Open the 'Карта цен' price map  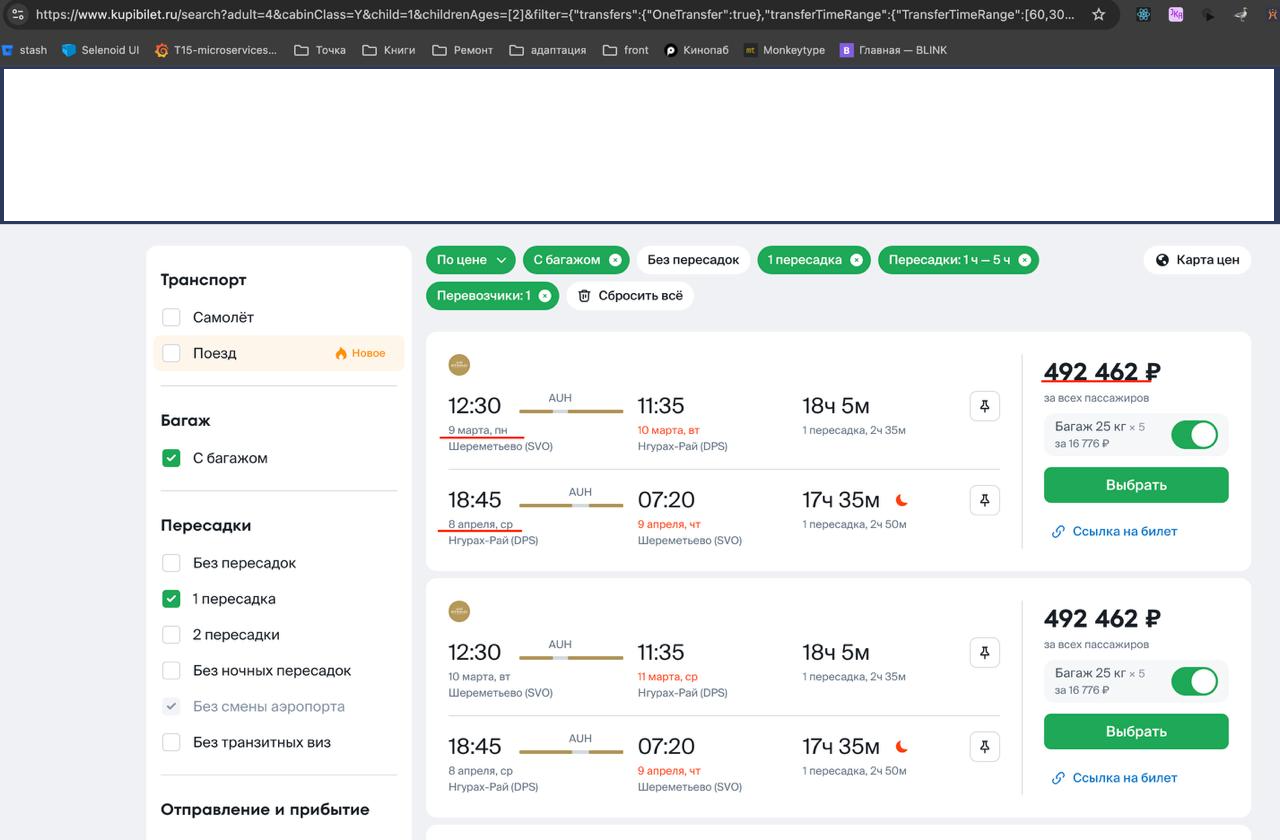pyautogui.click(x=1197, y=260)
